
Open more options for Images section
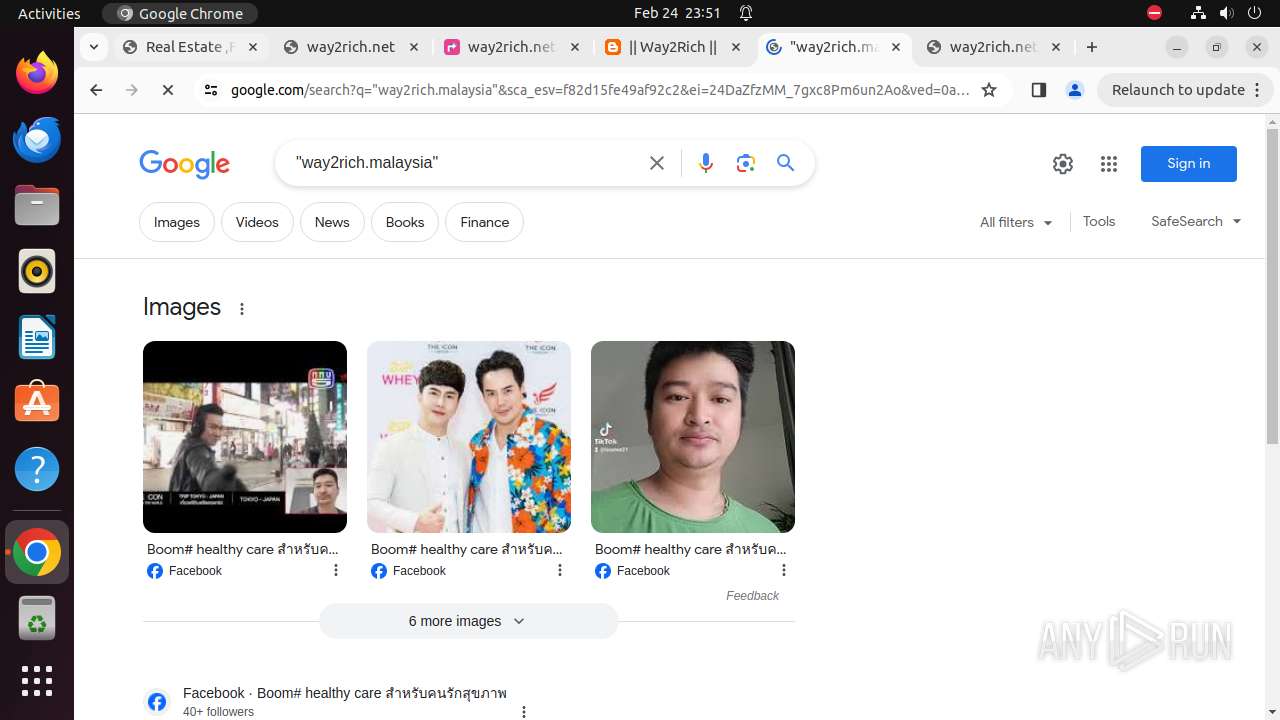(x=242, y=309)
